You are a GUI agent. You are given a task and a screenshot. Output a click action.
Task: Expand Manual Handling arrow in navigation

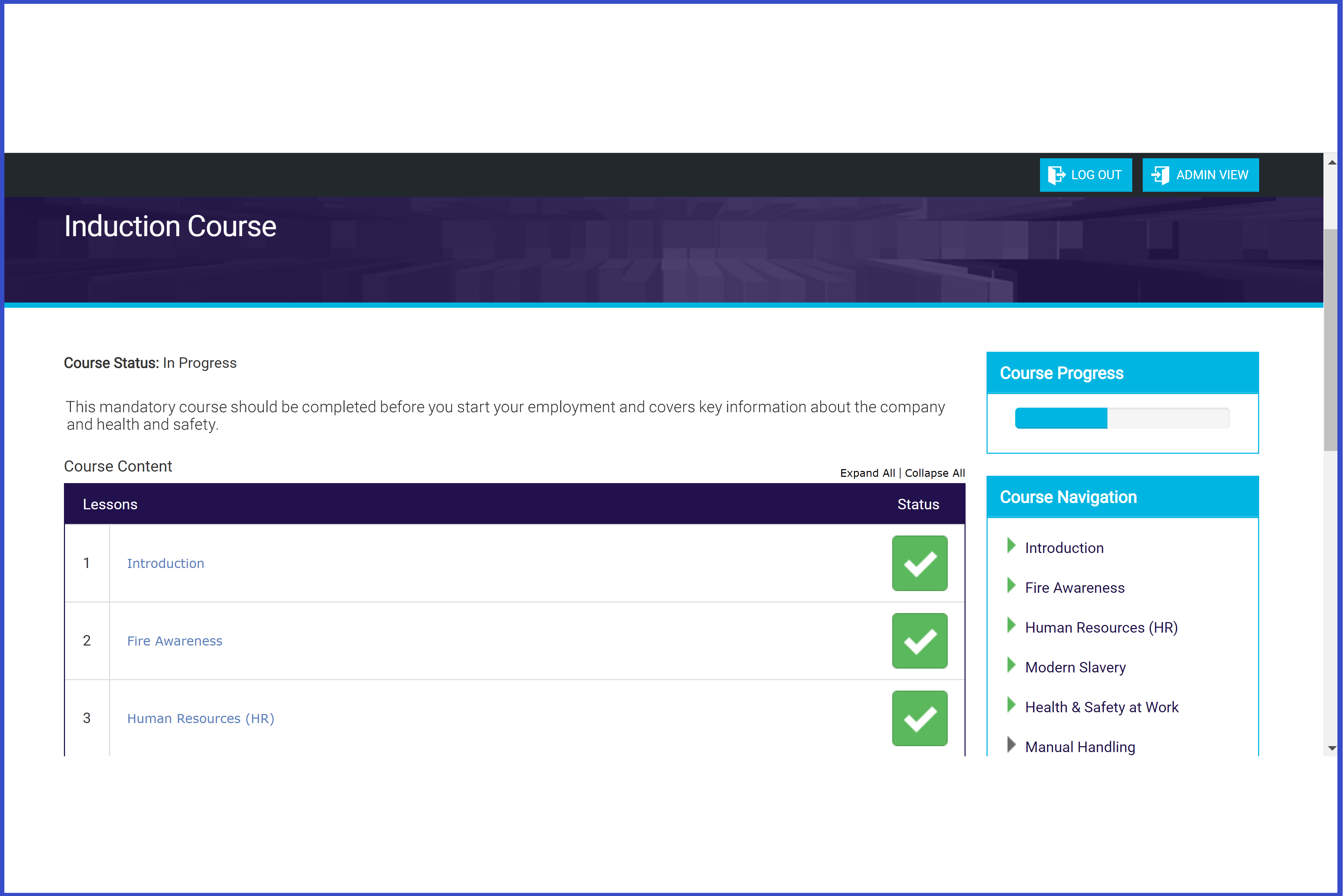click(1011, 745)
